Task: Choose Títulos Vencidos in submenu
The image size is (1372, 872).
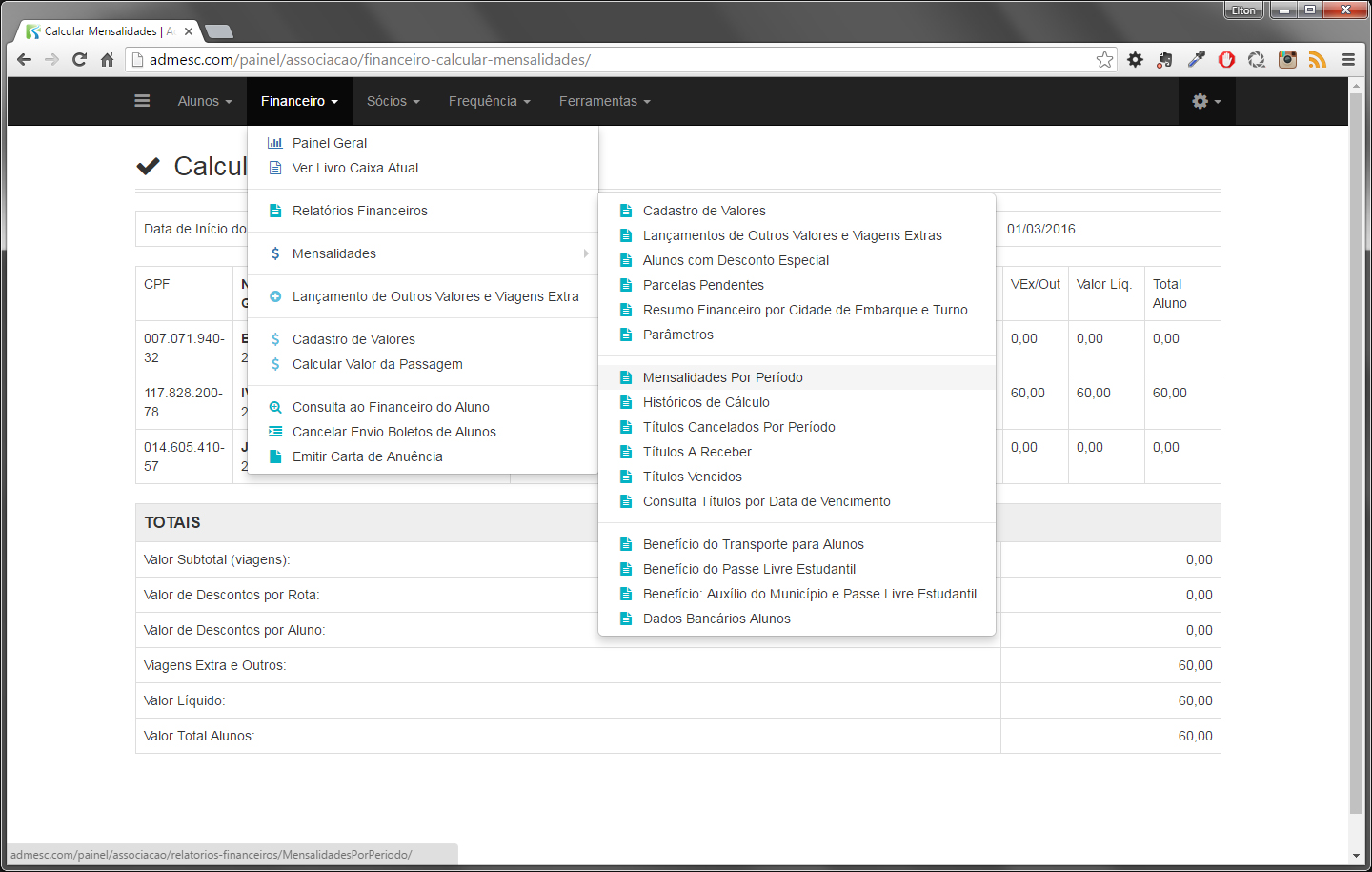Action: pos(692,477)
